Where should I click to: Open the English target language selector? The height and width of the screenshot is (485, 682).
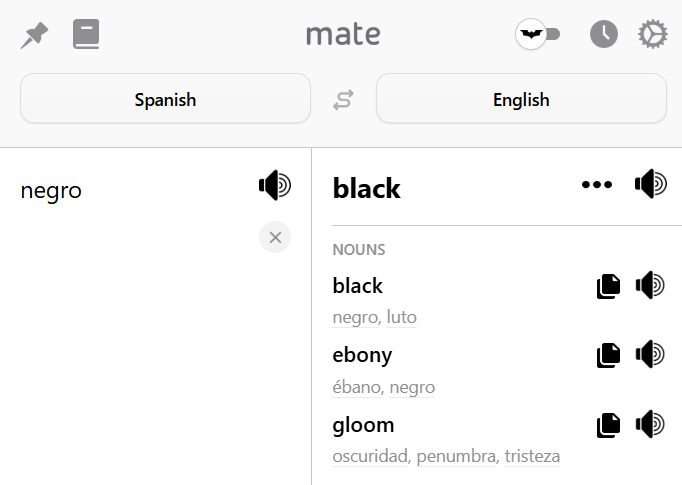(521, 98)
